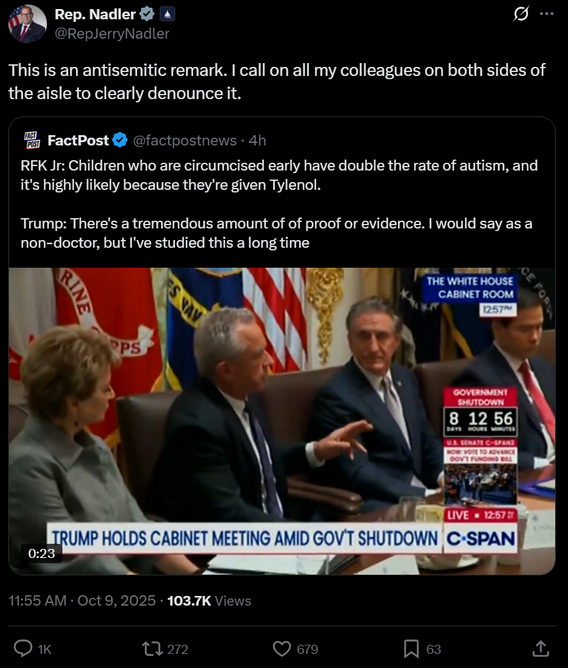568x668 pixels.
Task: Open the three-dot more options menu
Action: (547, 14)
